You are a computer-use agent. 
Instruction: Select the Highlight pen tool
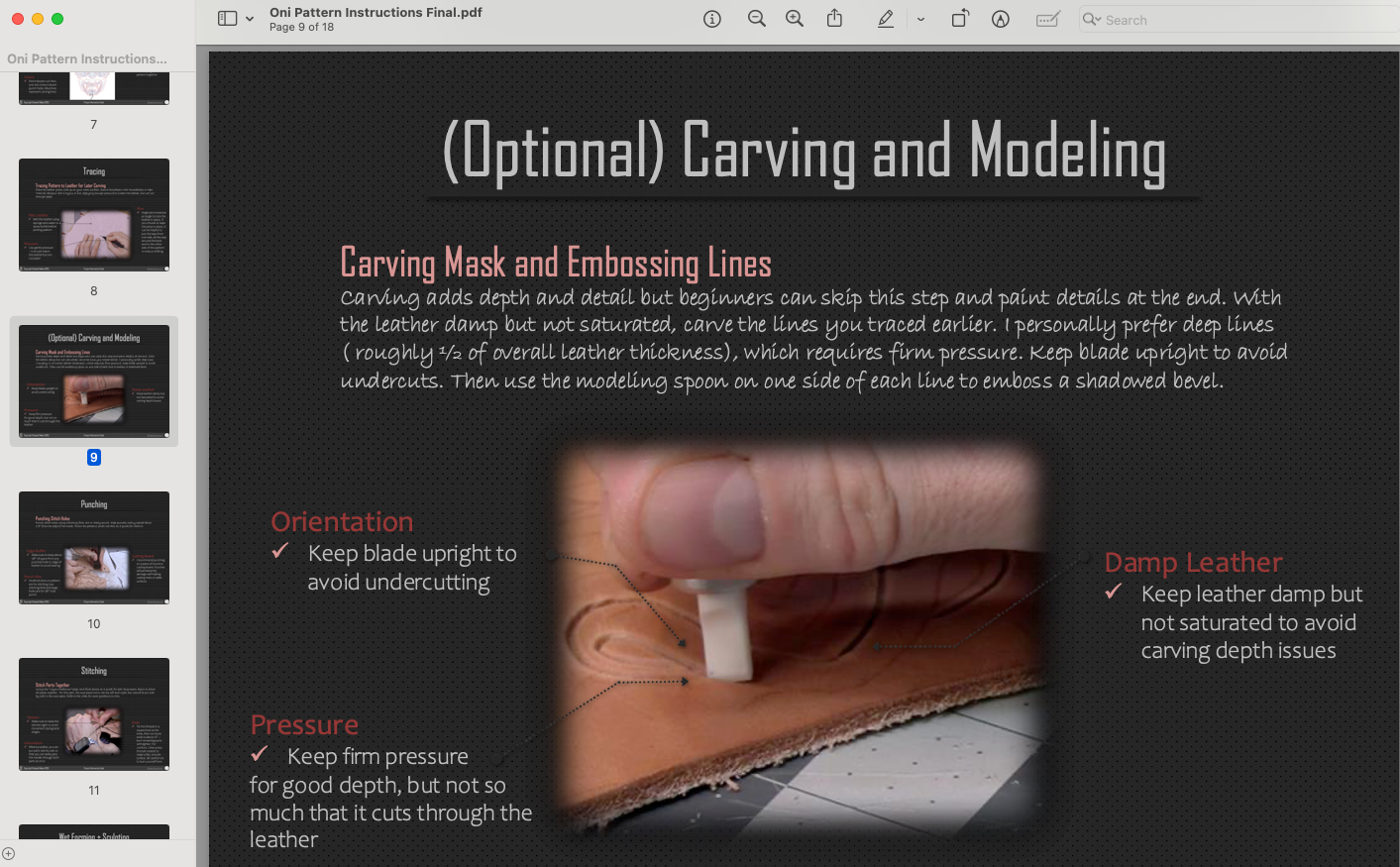(886, 19)
